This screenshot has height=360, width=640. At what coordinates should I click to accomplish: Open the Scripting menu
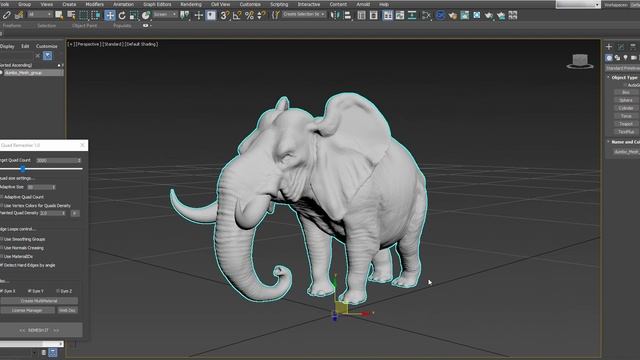(x=279, y=4)
